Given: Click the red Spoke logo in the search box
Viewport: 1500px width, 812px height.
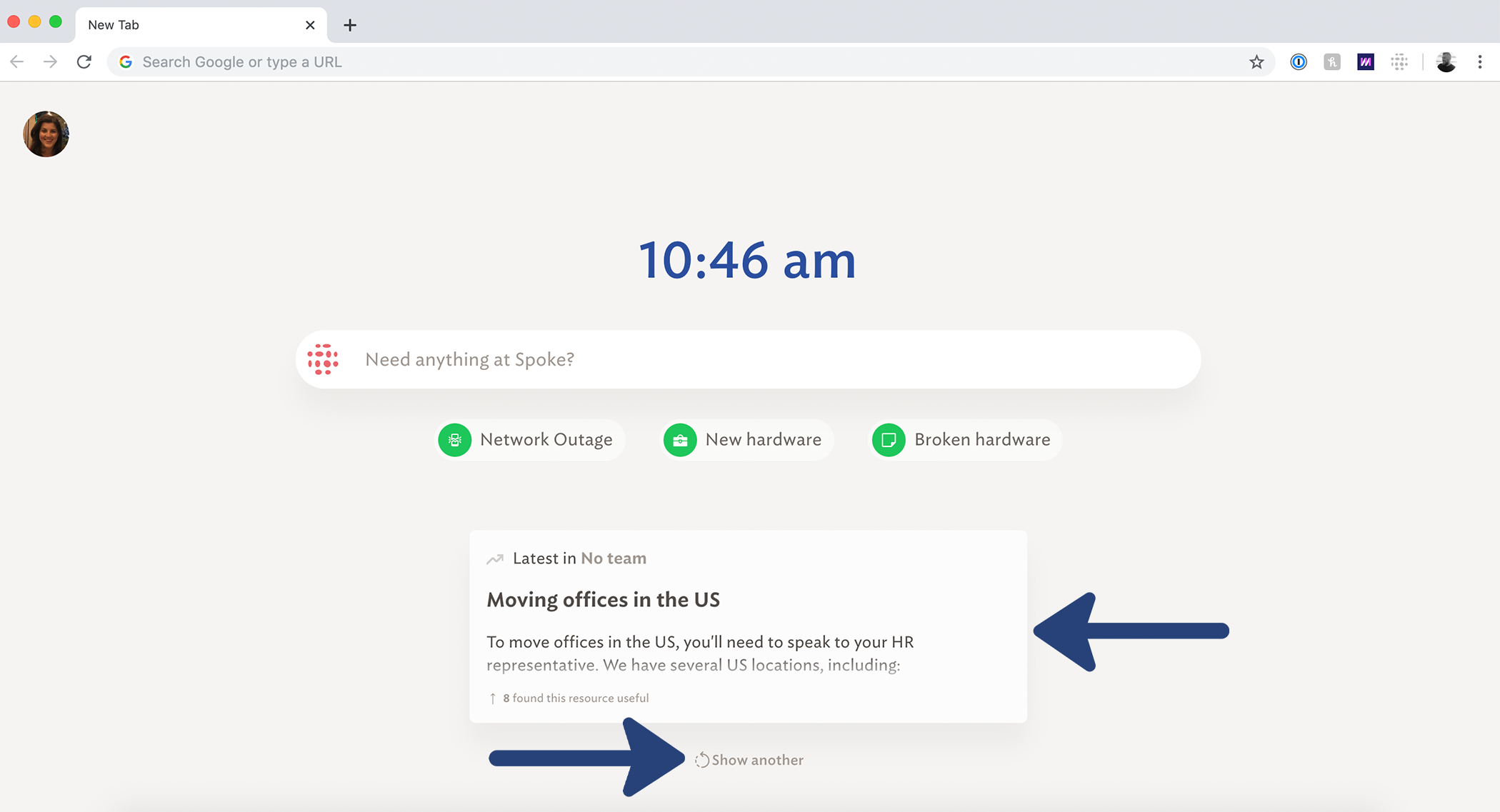Looking at the screenshot, I should click(323, 359).
